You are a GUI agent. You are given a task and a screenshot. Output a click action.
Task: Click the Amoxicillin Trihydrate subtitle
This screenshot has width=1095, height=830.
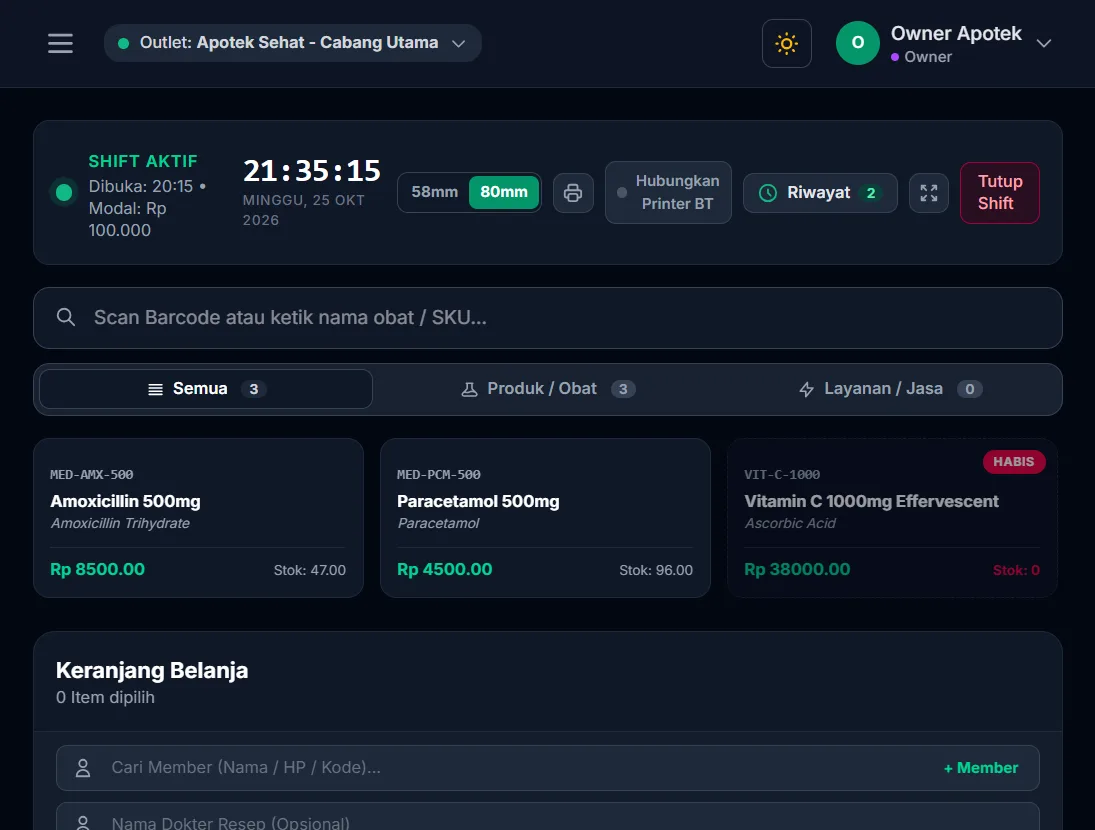pyautogui.click(x=120, y=524)
